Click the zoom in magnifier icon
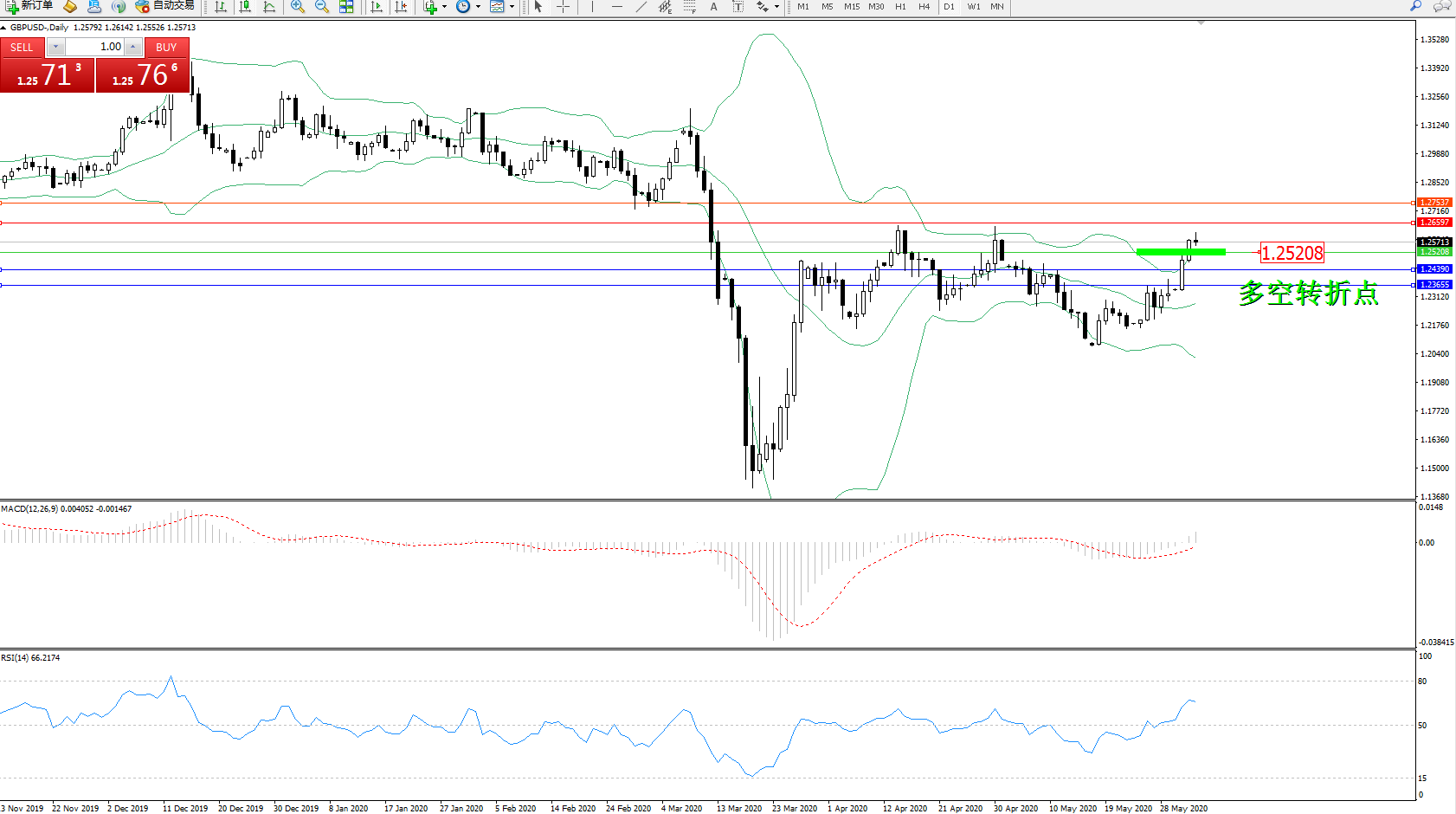 [x=298, y=6]
